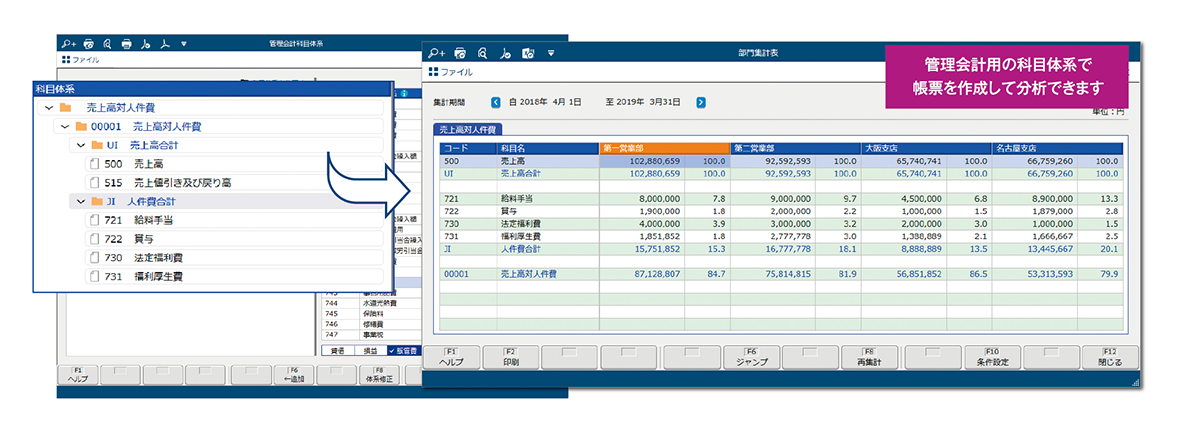The image size is (1200, 431).
Task: Select the 第一営業部 column header
Action: [664, 148]
